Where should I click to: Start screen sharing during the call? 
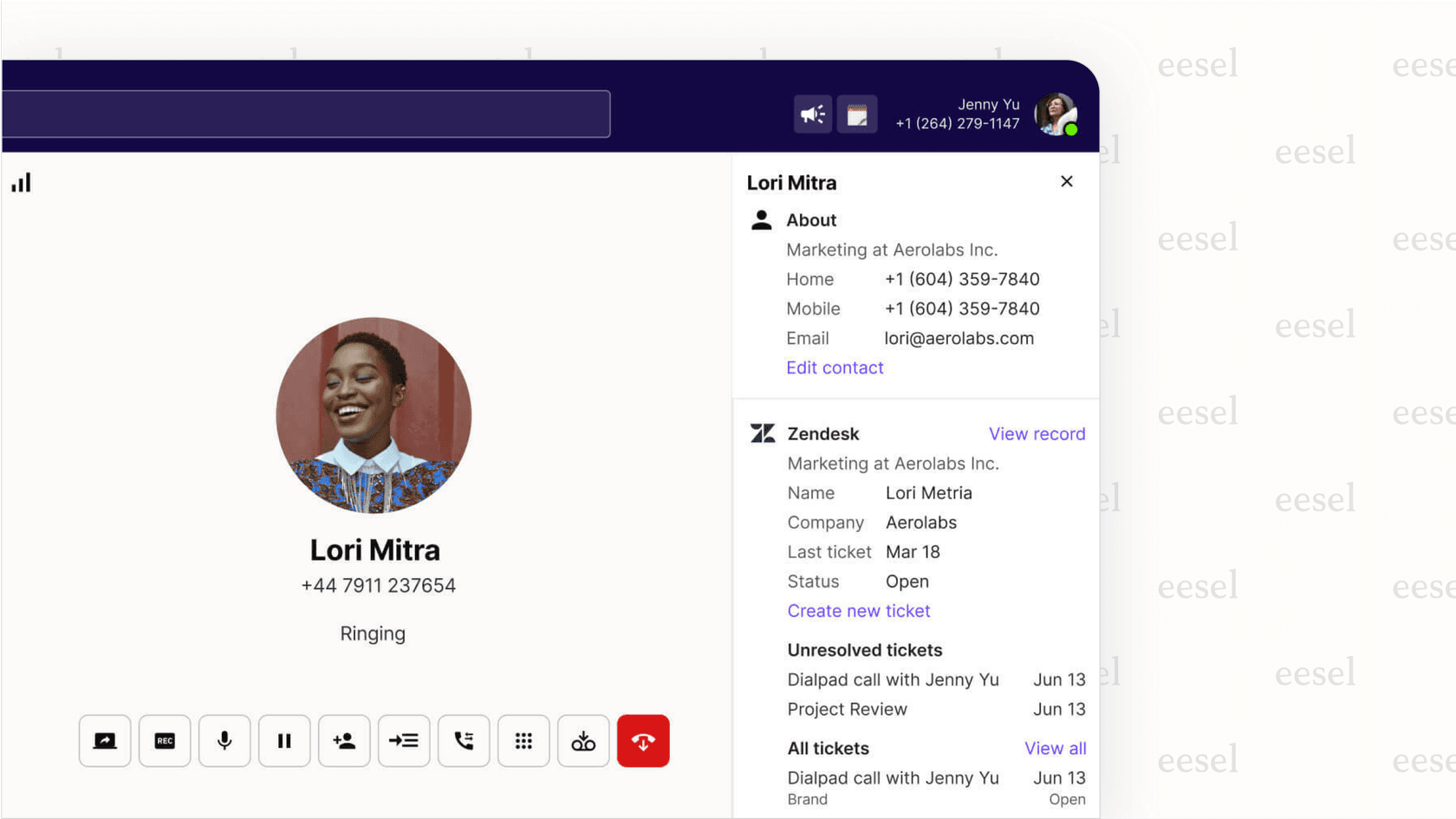(x=105, y=741)
